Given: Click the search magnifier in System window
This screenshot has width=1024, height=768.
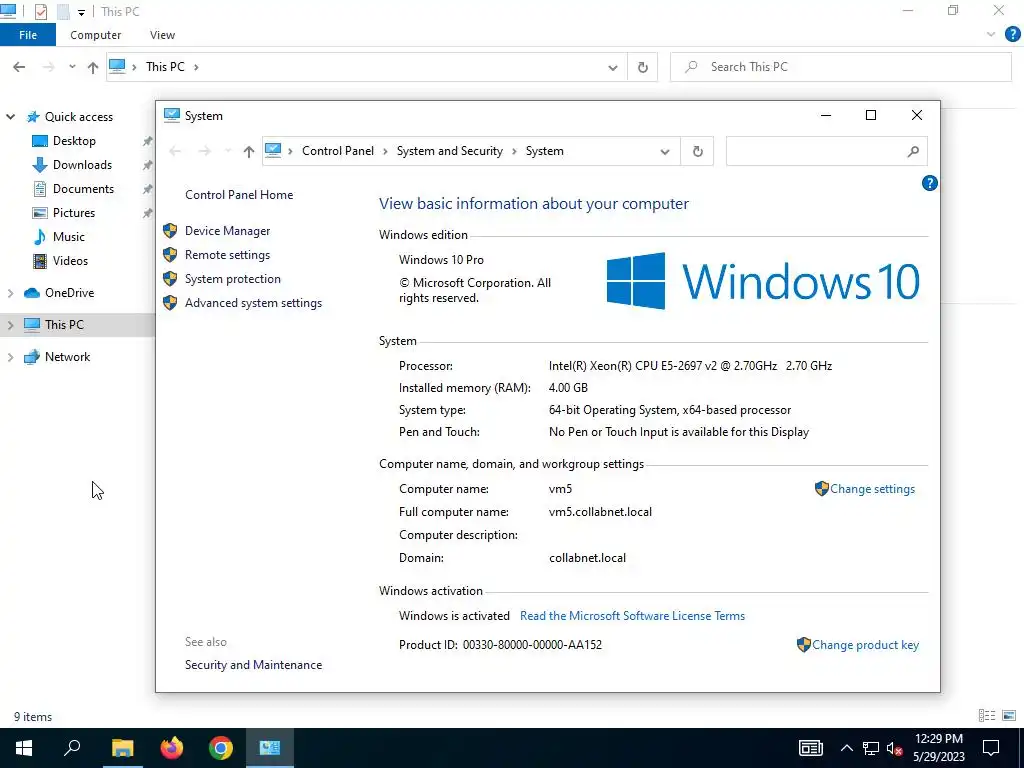Looking at the screenshot, I should coord(913,152).
